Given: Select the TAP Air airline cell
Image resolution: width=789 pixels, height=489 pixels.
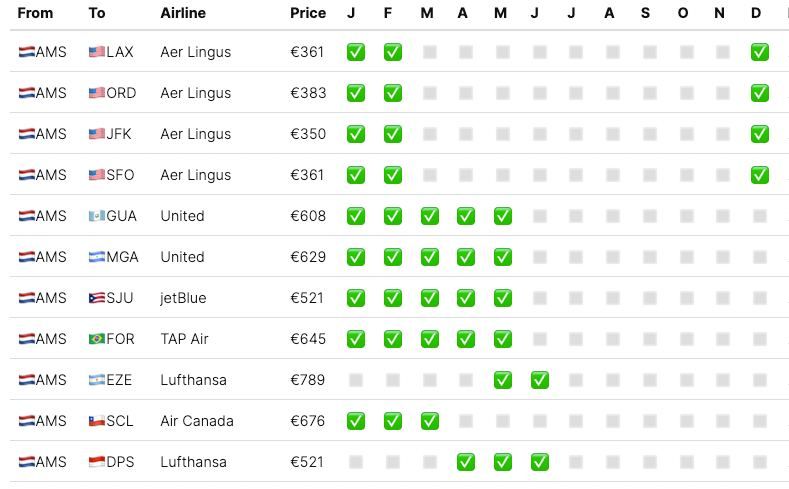Looking at the screenshot, I should (x=184, y=339).
